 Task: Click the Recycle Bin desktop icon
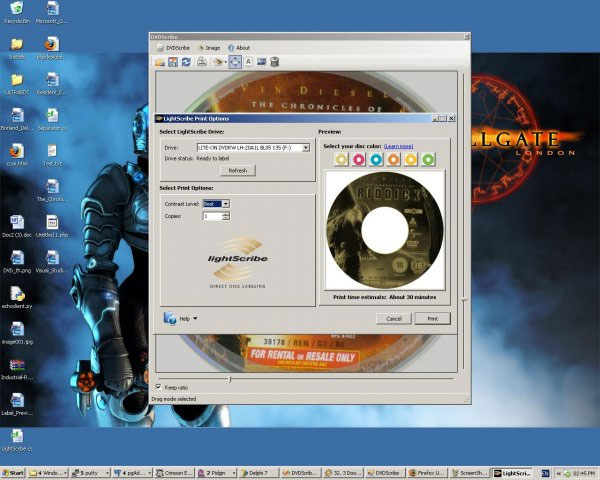point(16,13)
